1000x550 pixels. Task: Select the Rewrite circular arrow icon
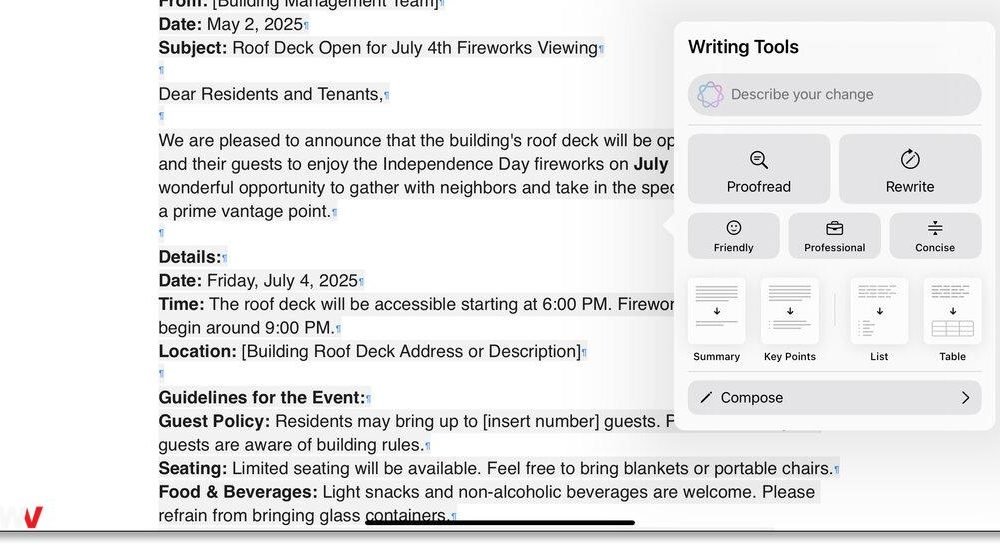[910, 159]
